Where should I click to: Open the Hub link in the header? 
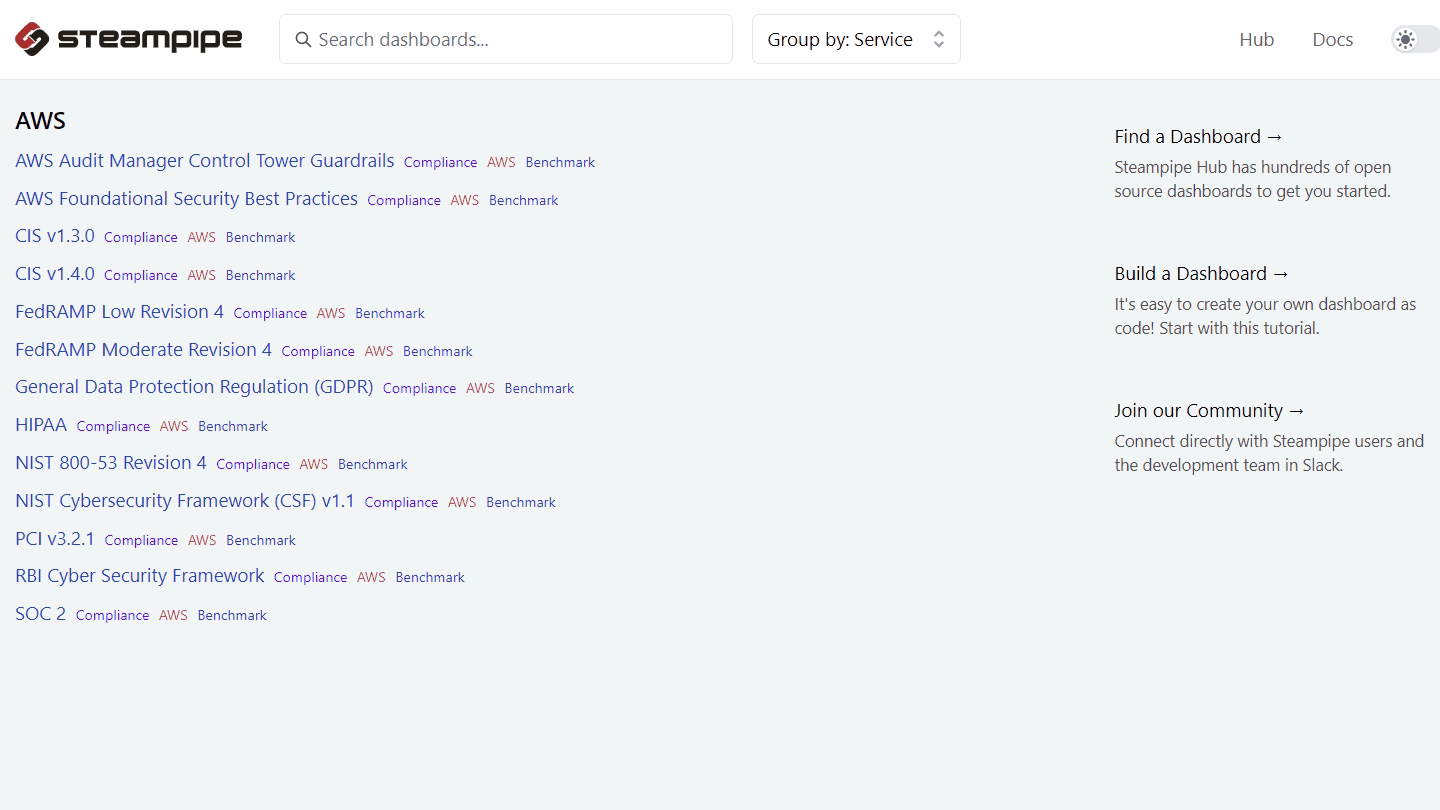coord(1256,39)
